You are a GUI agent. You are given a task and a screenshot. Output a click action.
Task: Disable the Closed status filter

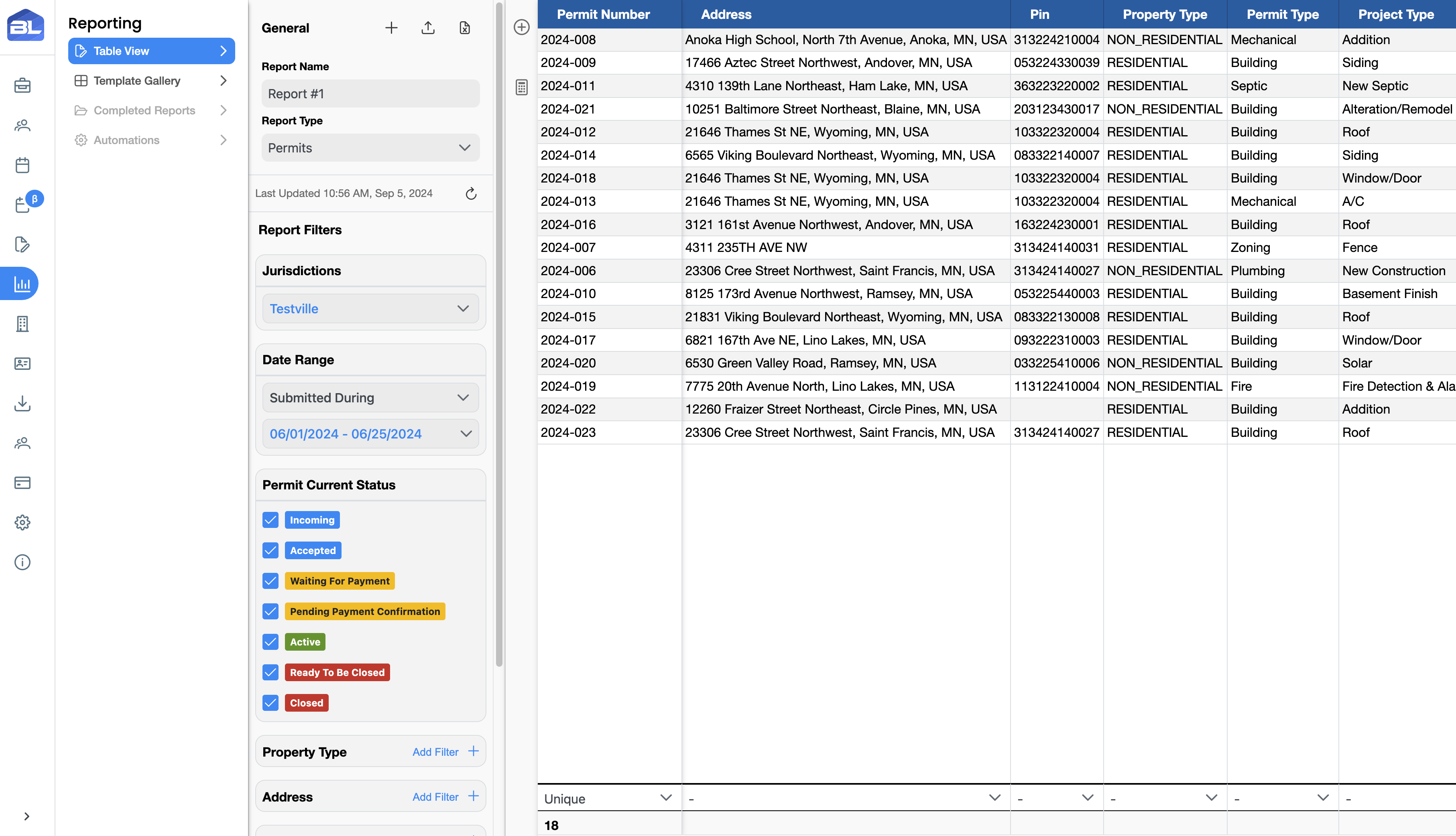pyautogui.click(x=270, y=702)
